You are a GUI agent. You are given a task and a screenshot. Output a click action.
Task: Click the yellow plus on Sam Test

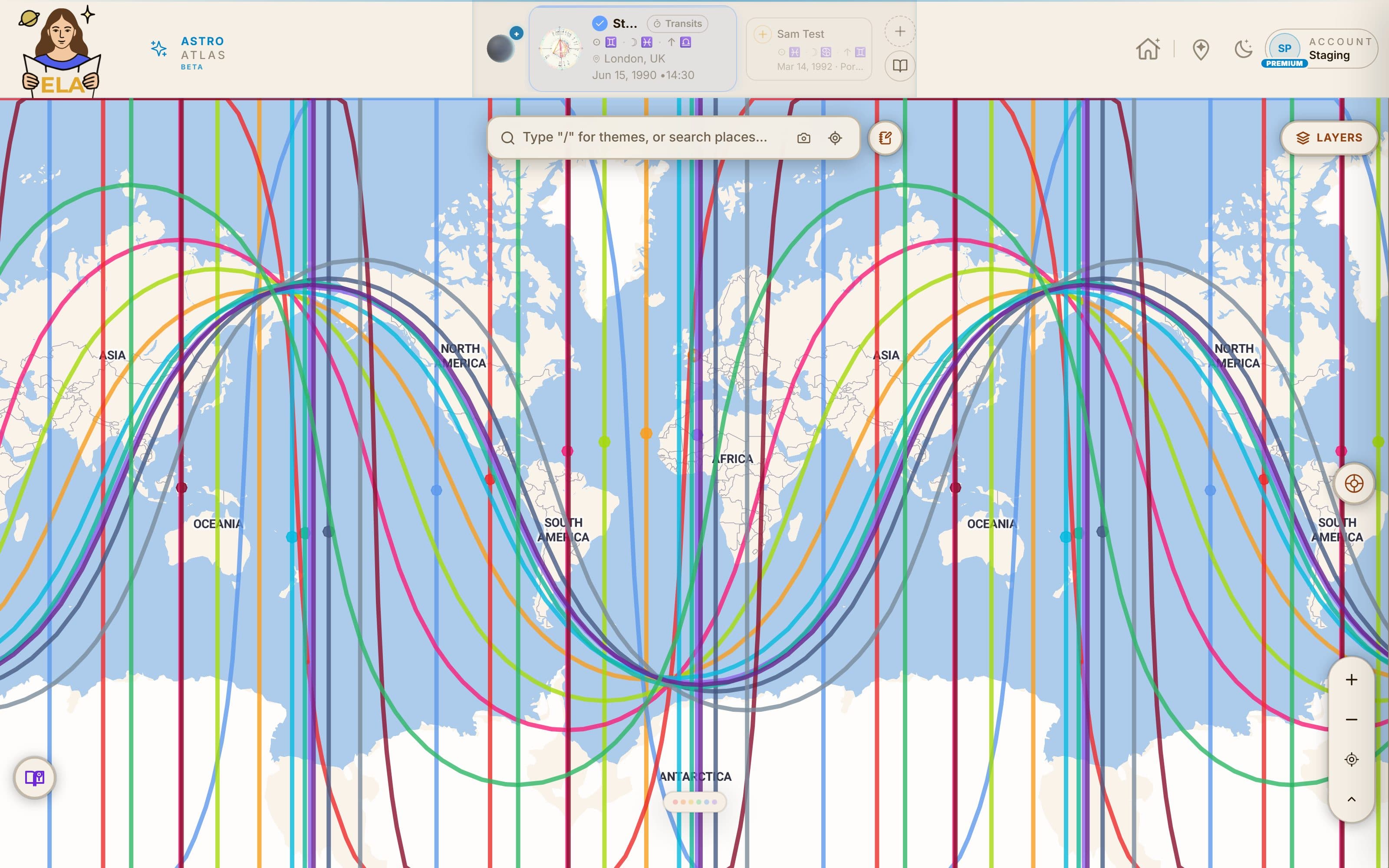(762, 34)
